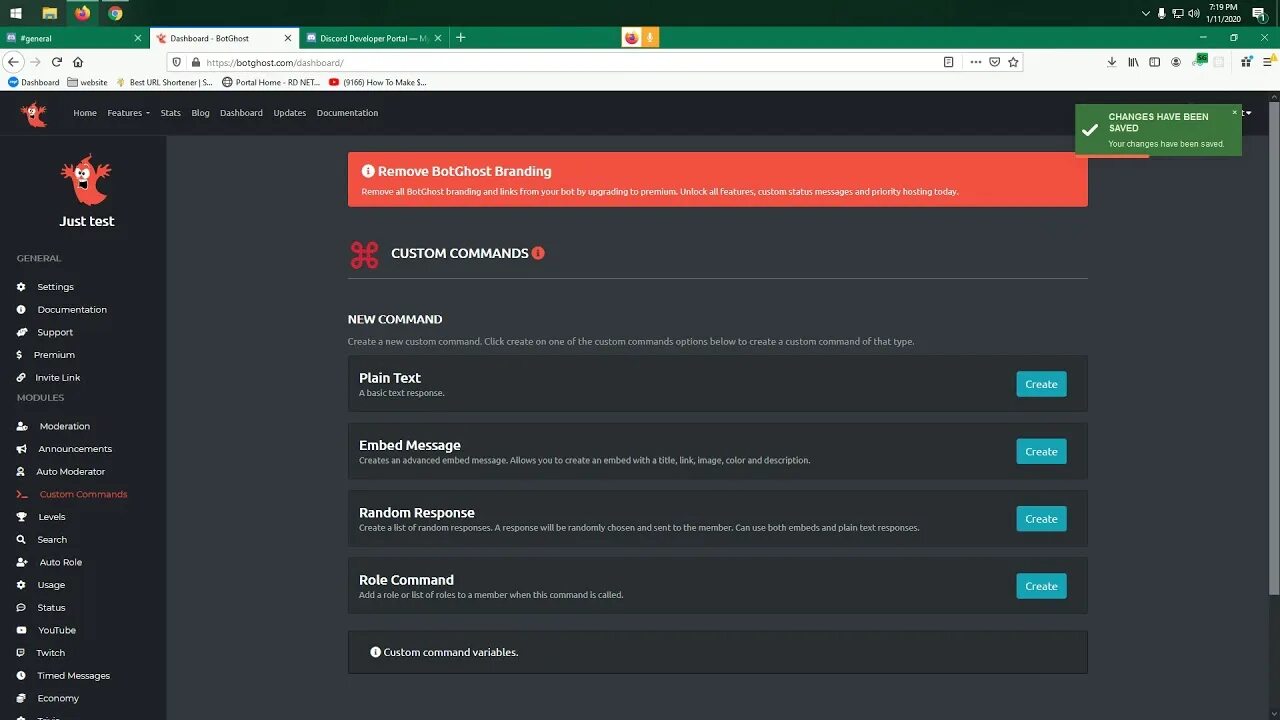Open the Firefox library icon
This screenshot has height=720, width=1280.
(x=1133, y=62)
